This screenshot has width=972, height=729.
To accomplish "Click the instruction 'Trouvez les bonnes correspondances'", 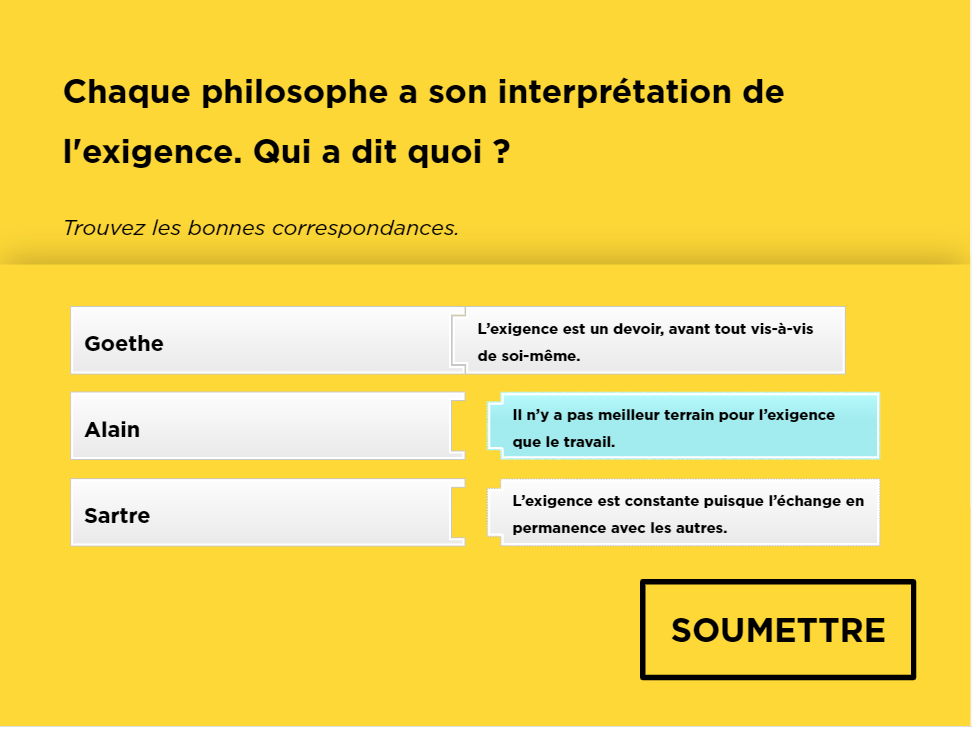I will pyautogui.click(x=260, y=228).
